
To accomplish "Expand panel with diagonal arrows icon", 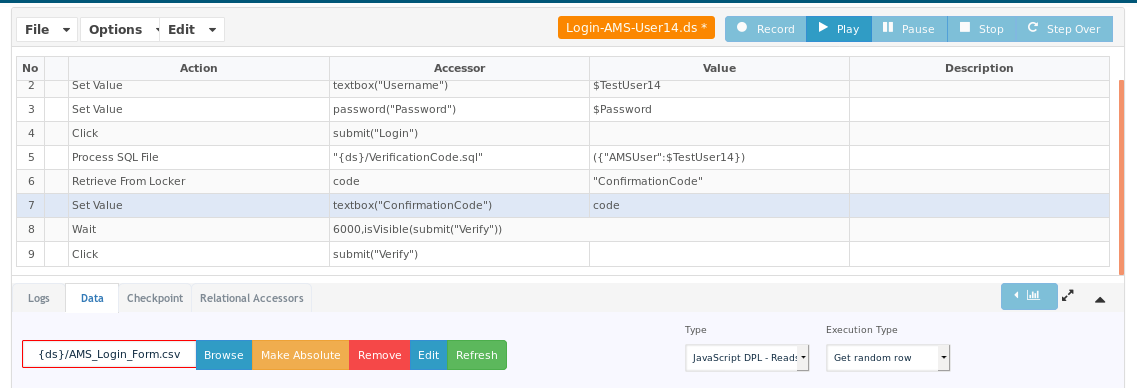I will (1067, 296).
